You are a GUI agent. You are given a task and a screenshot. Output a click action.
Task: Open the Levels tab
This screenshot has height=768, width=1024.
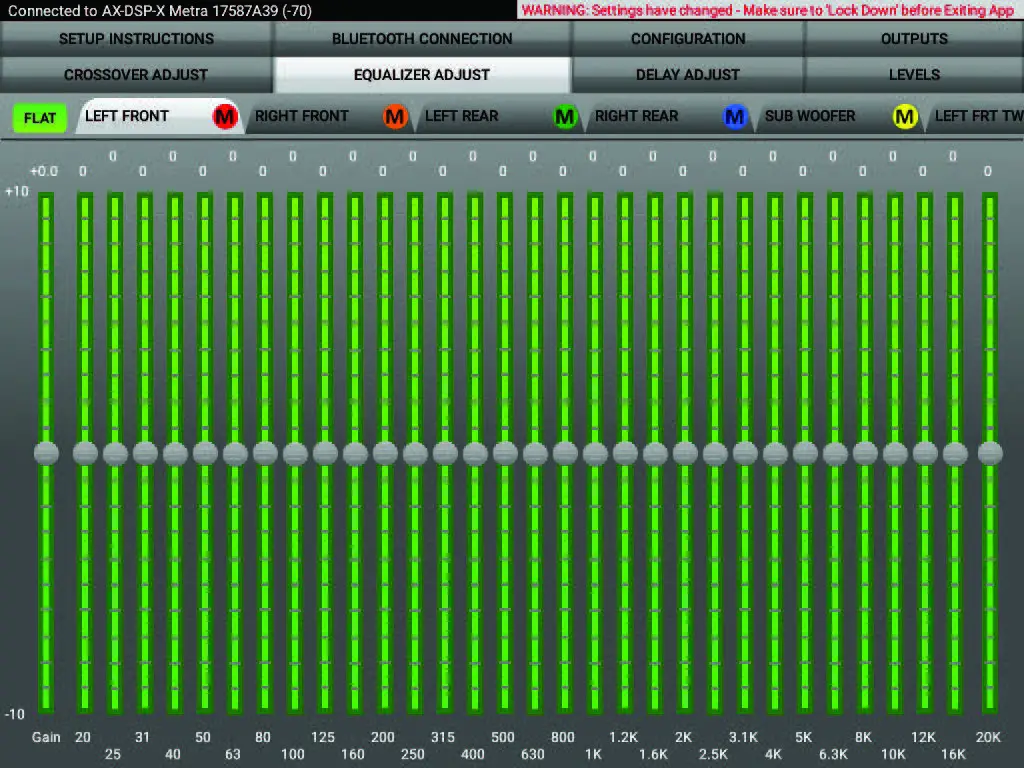click(x=914, y=74)
